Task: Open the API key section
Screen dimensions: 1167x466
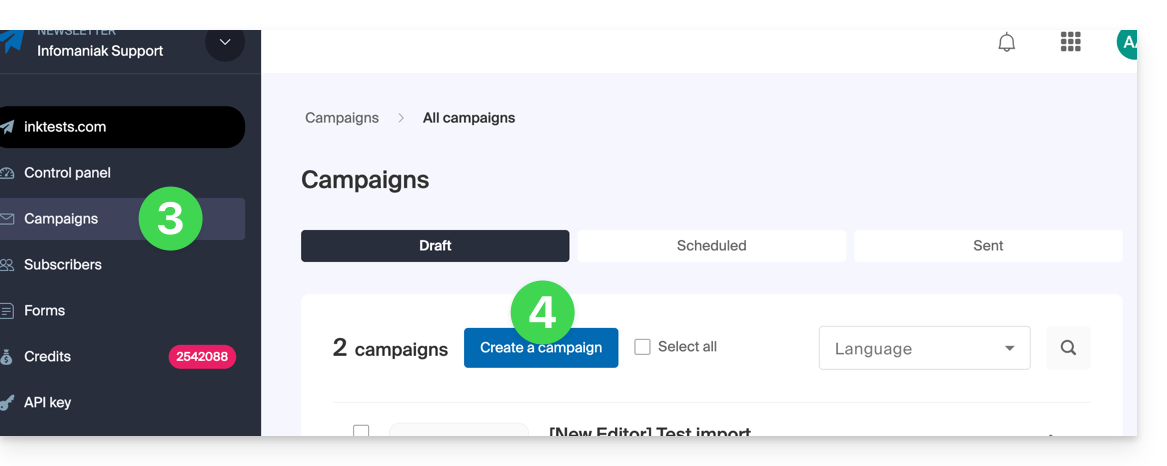Action: pos(47,403)
